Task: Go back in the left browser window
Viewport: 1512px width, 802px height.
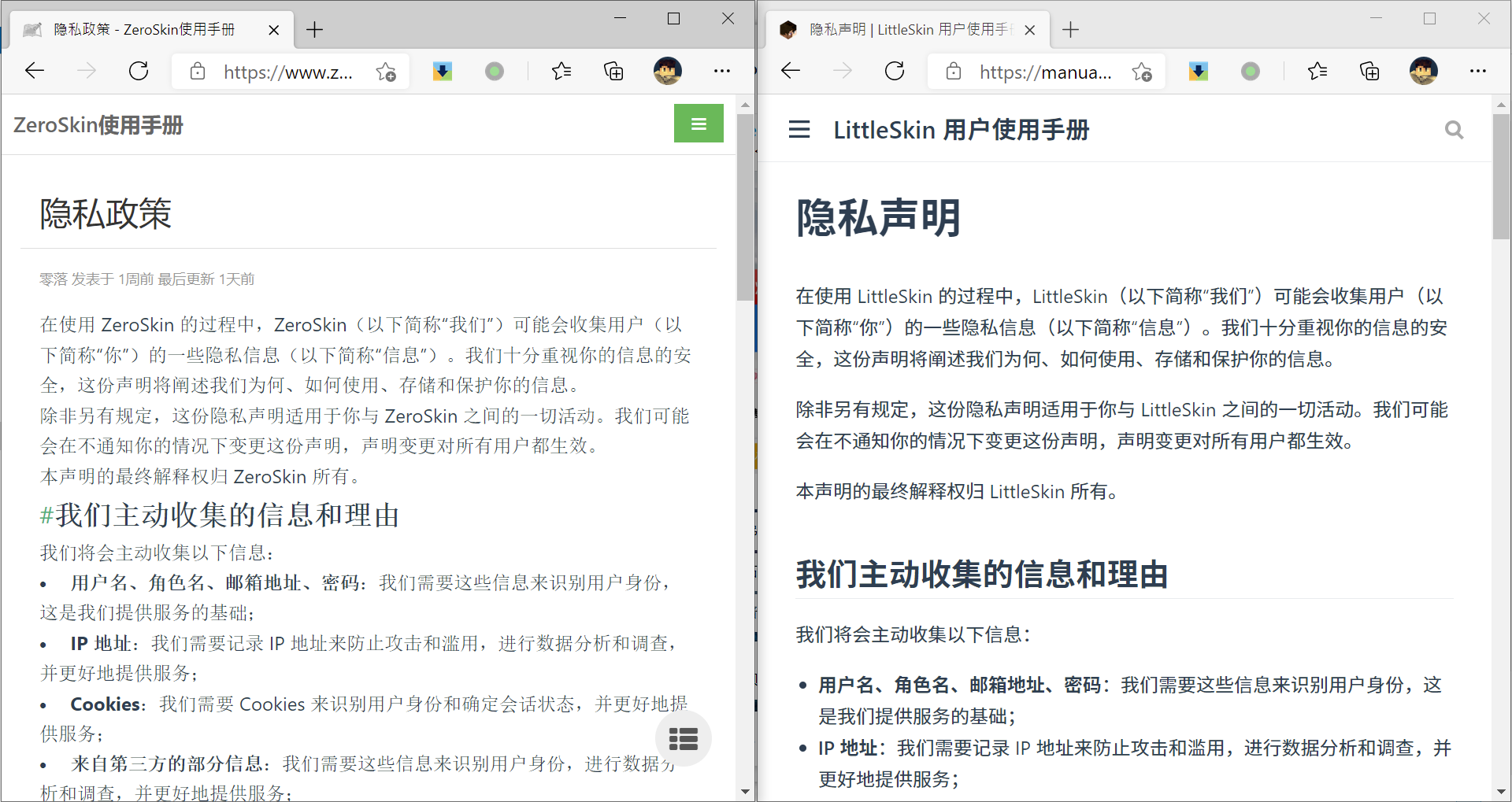Action: pos(35,72)
